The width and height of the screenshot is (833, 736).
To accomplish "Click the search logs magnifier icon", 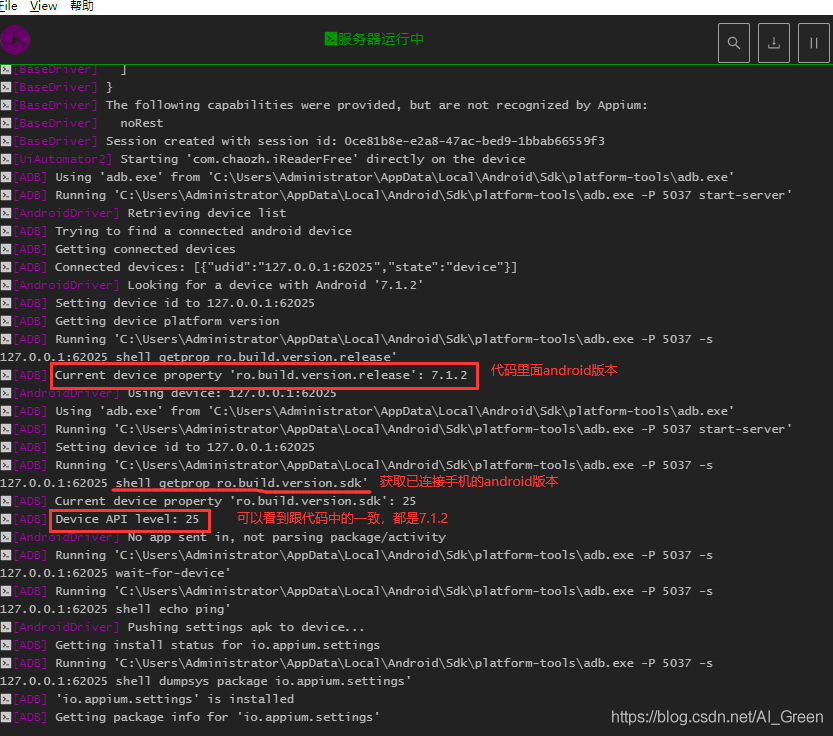I will pos(734,43).
